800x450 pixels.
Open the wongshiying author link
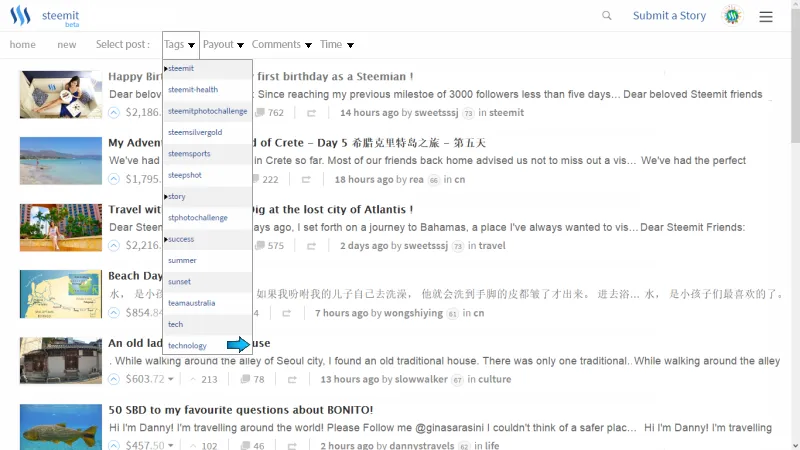[413, 313]
